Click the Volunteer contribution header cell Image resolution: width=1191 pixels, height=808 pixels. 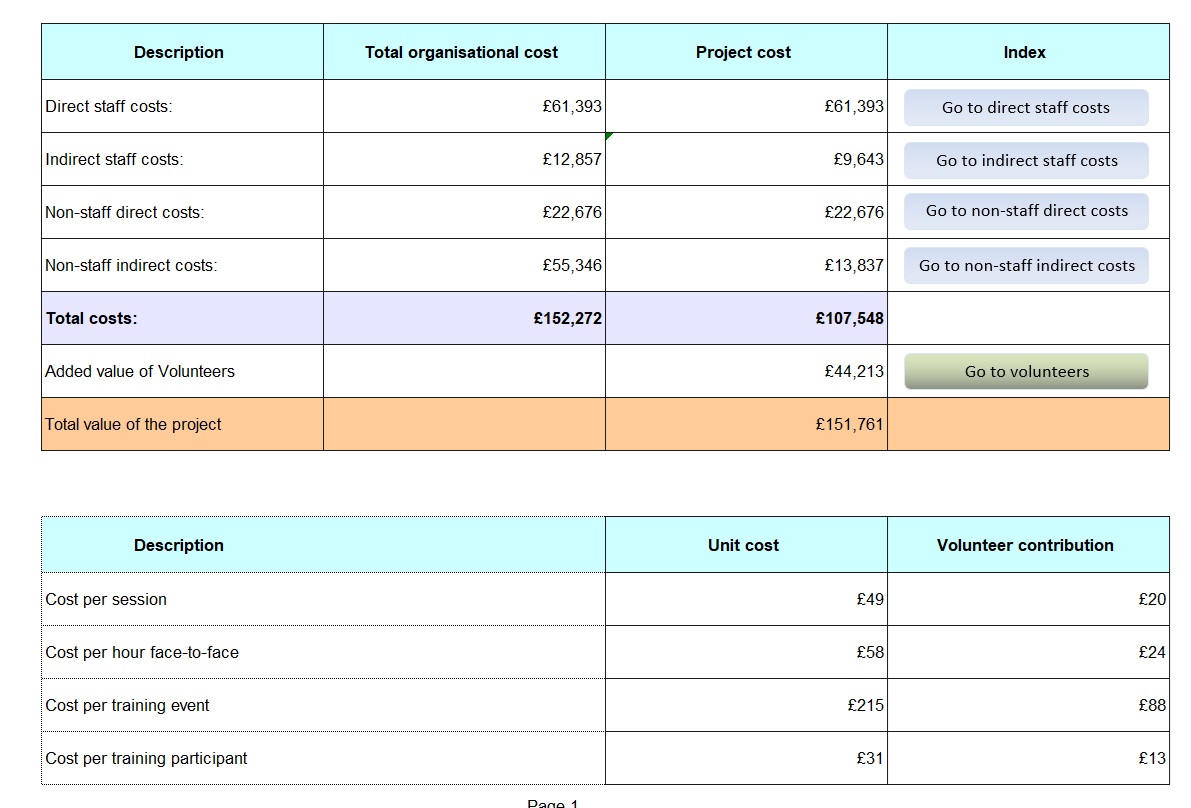pos(1025,545)
